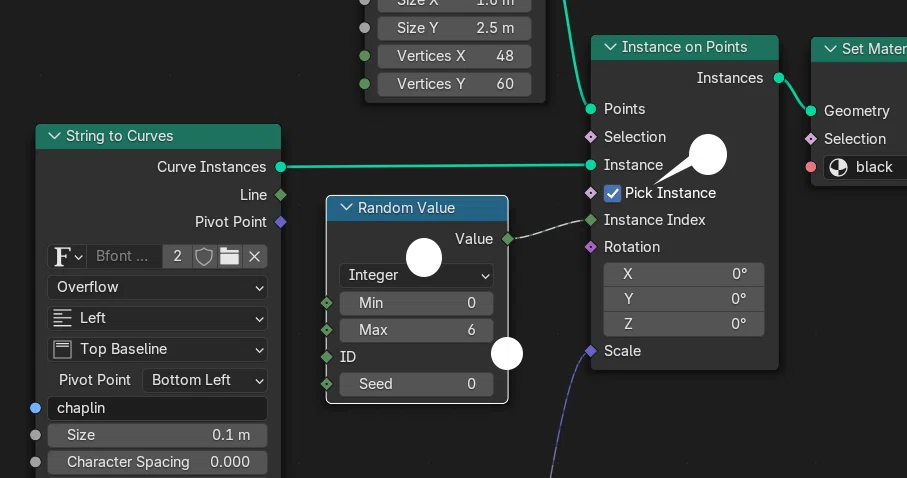Screen dimensions: 907x478
Task: Click the Size input socket in String to Curves
Action: pos(35,435)
